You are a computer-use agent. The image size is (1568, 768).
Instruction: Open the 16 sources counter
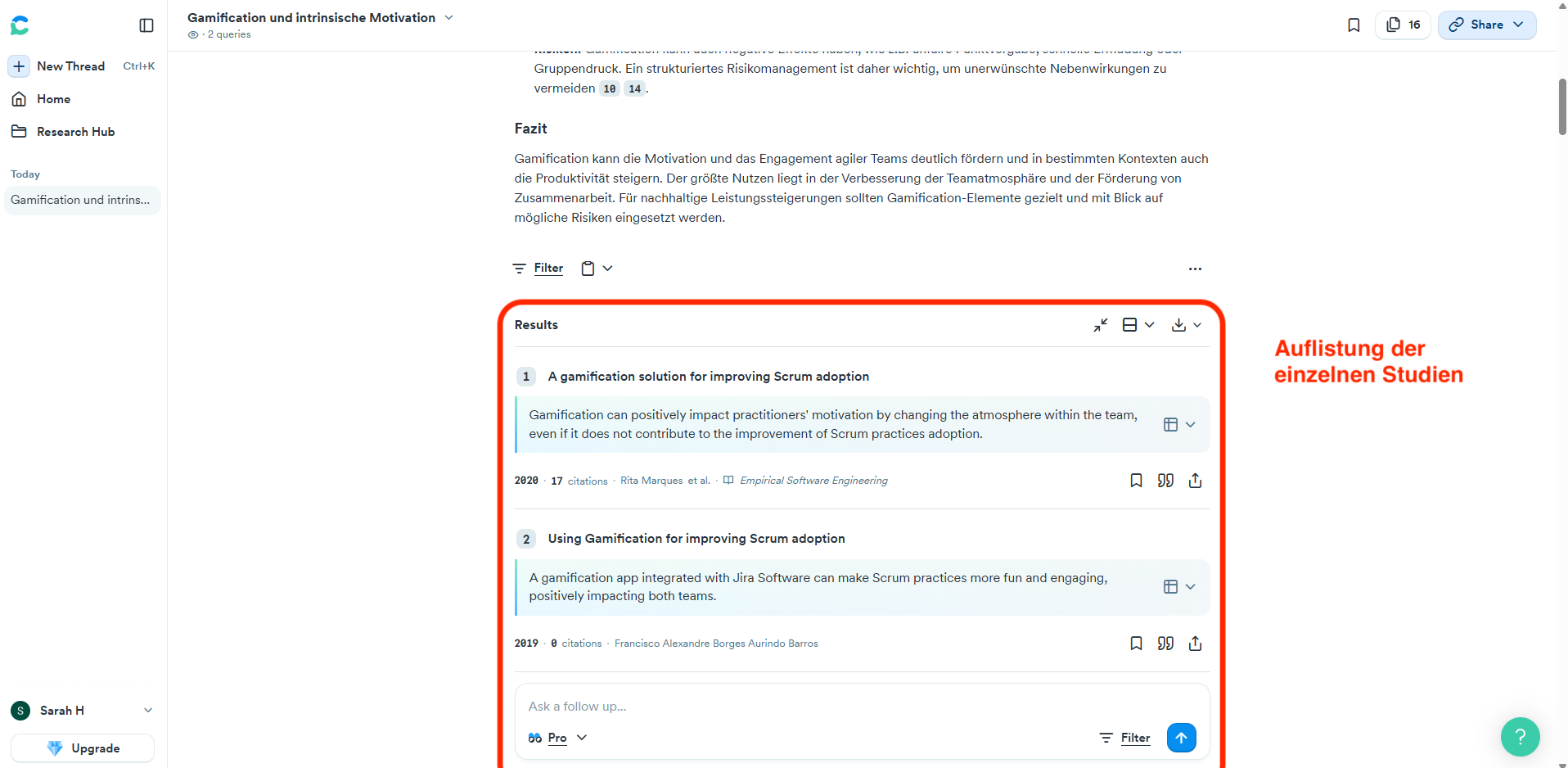coord(1404,25)
